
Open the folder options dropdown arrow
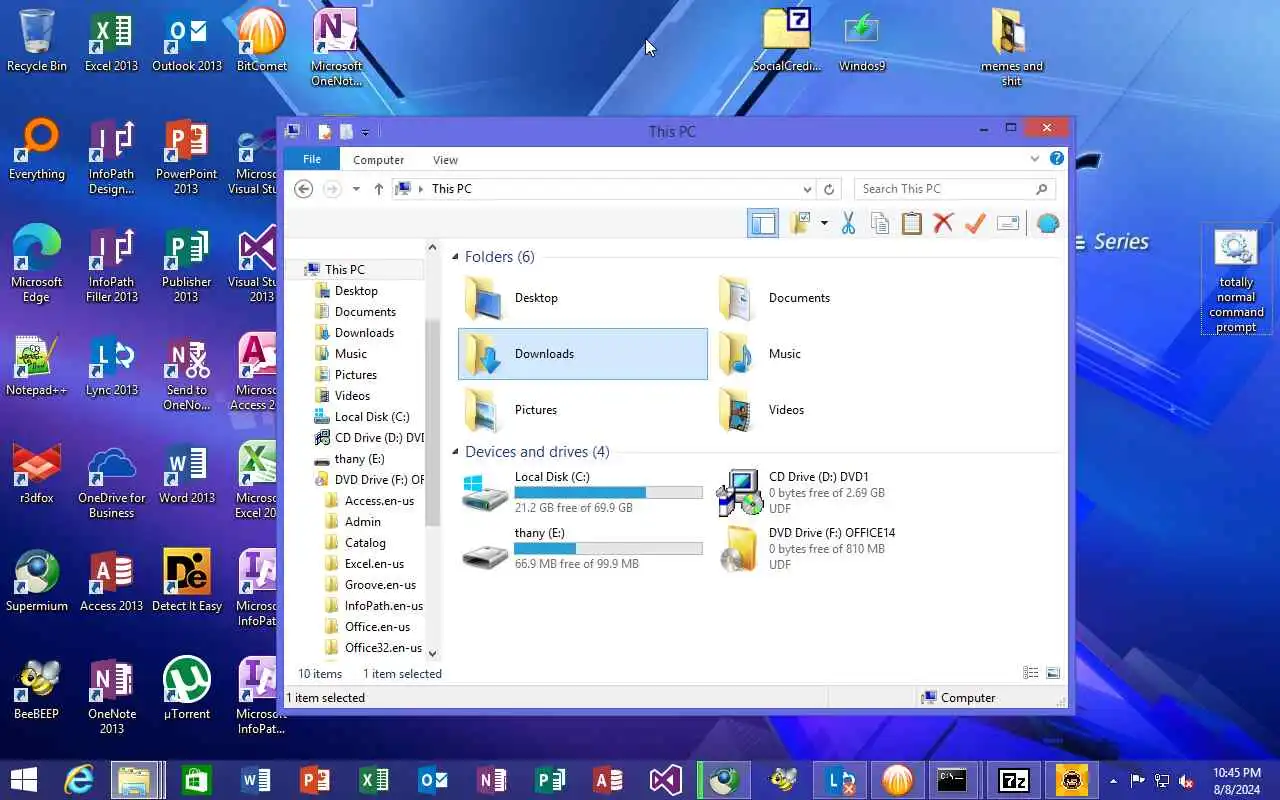824,224
